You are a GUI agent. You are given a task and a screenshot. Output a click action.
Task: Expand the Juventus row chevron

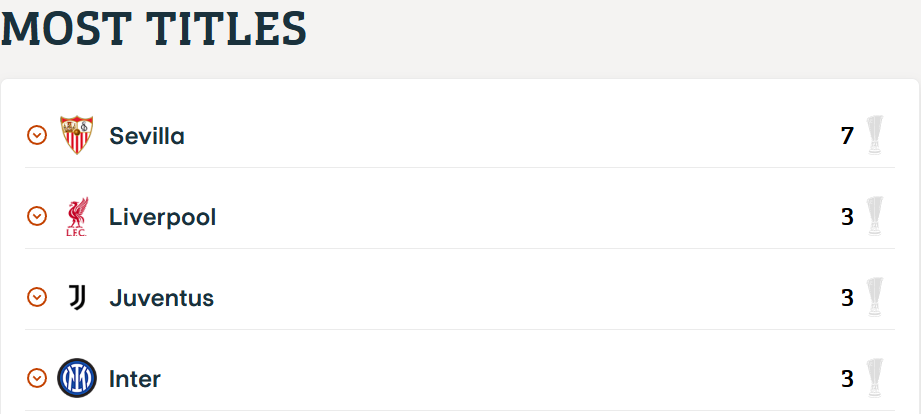pos(37,298)
